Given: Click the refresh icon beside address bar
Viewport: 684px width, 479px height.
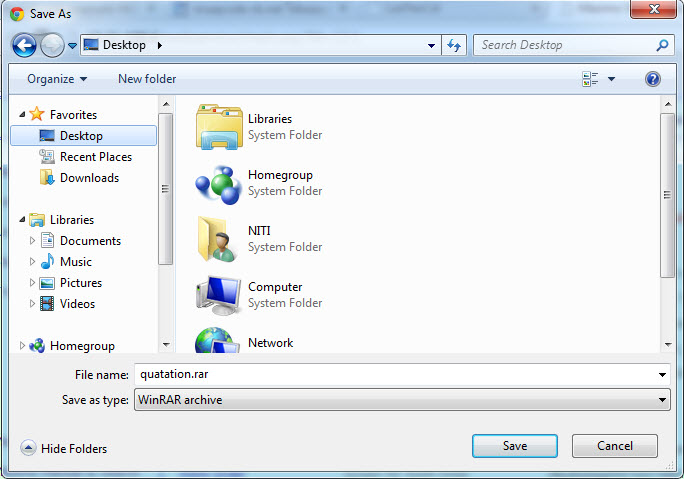Looking at the screenshot, I should tap(454, 45).
